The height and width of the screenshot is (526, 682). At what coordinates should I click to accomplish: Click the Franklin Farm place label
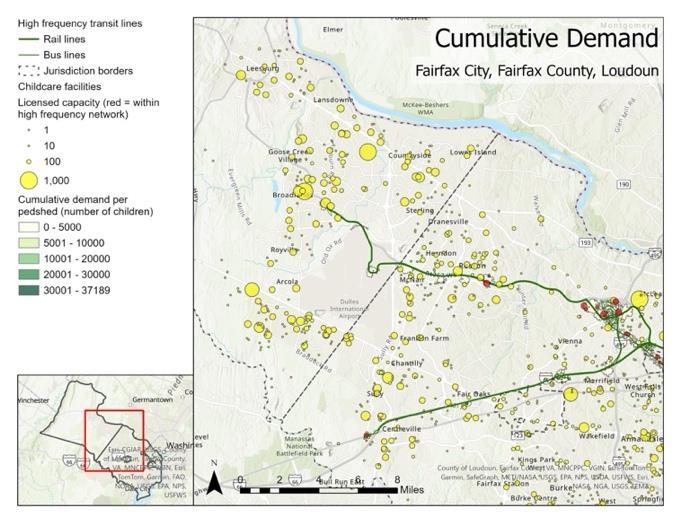(425, 338)
